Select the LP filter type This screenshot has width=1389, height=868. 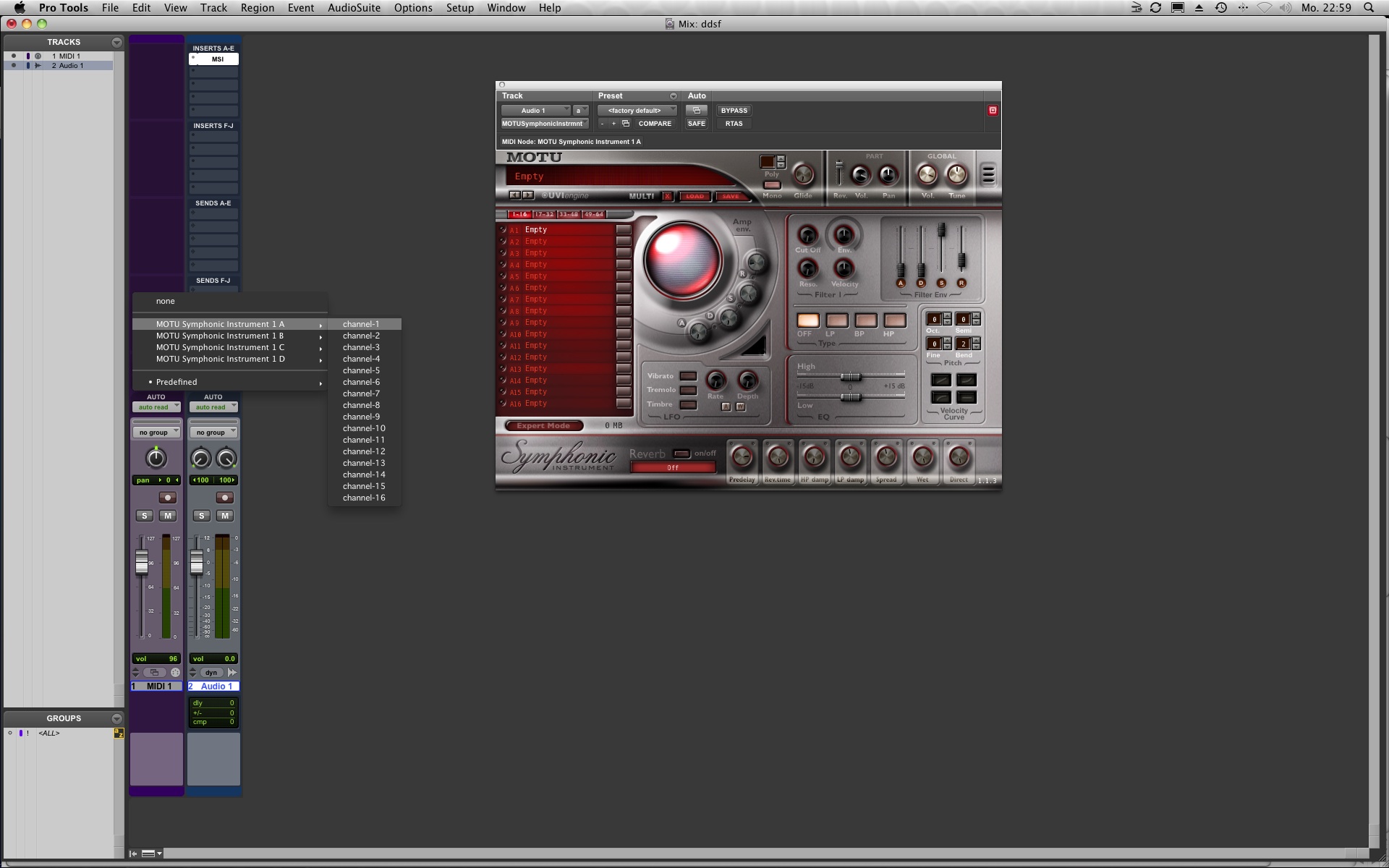[x=837, y=320]
